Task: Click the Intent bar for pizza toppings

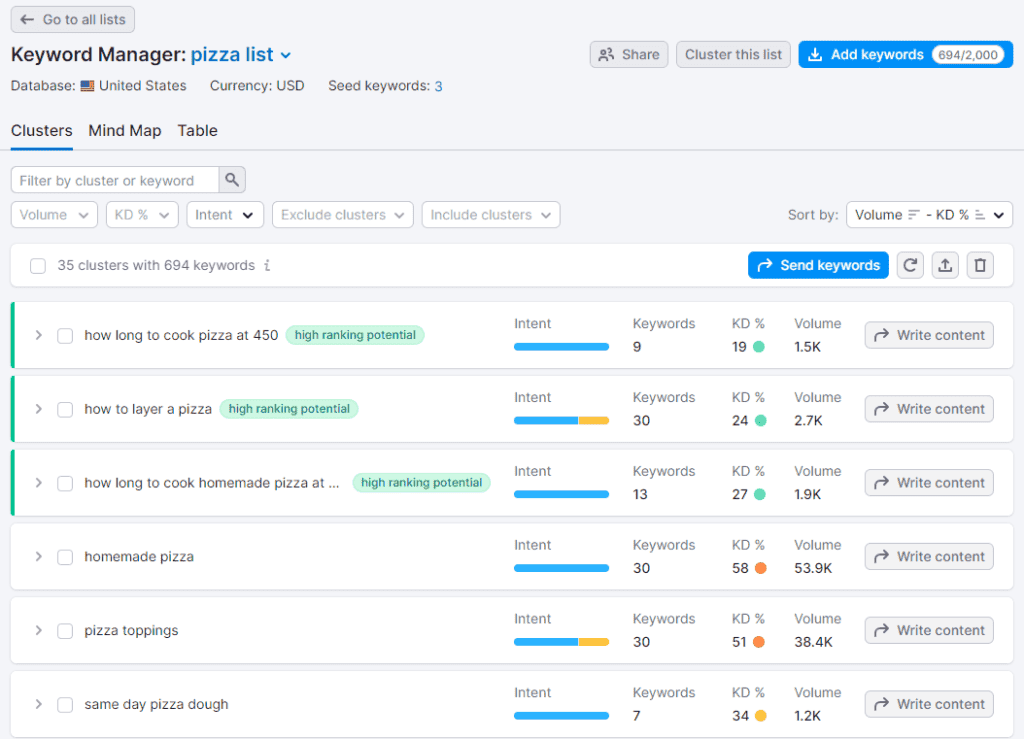Action: (x=561, y=642)
